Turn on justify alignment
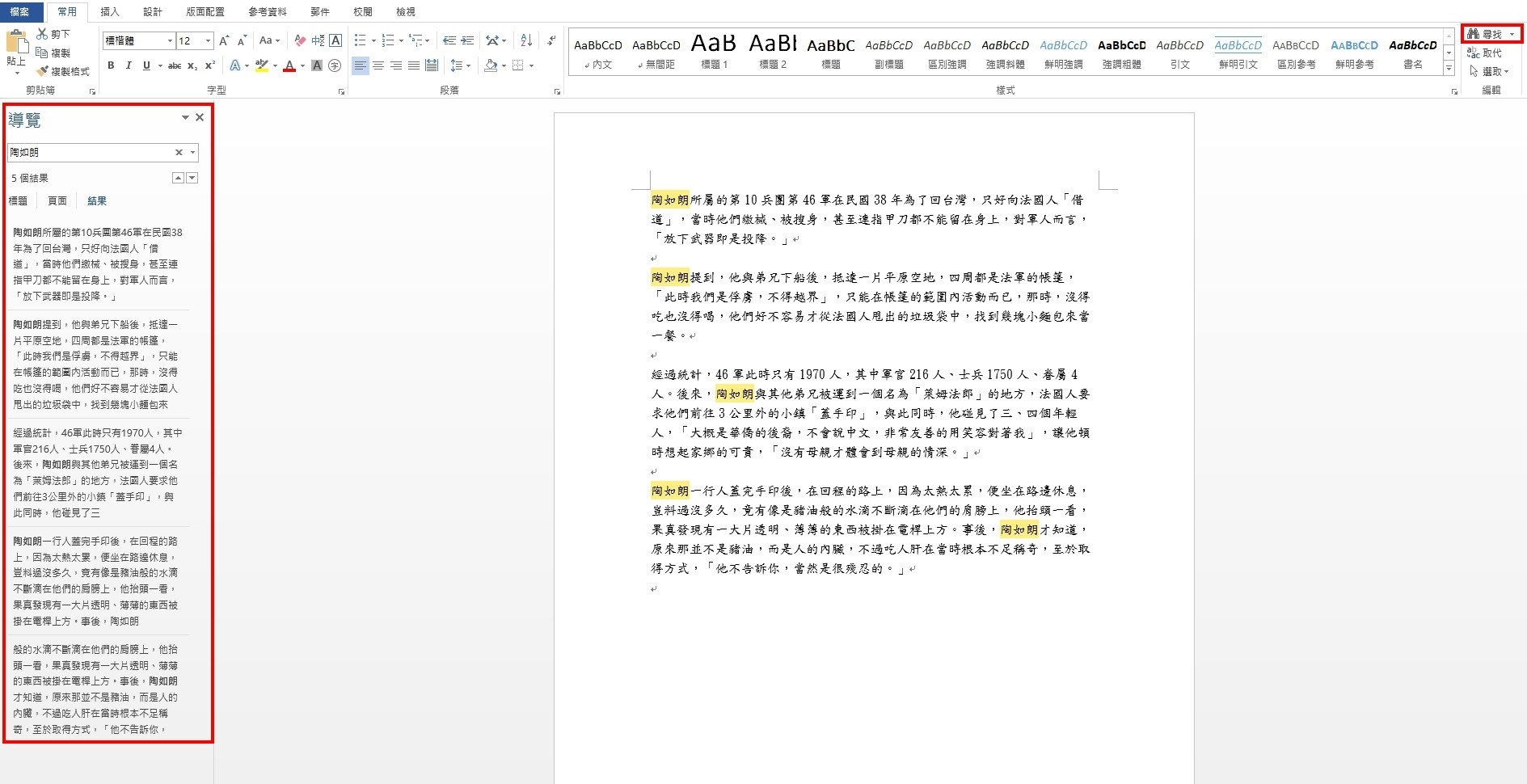The image size is (1527, 784). click(414, 65)
